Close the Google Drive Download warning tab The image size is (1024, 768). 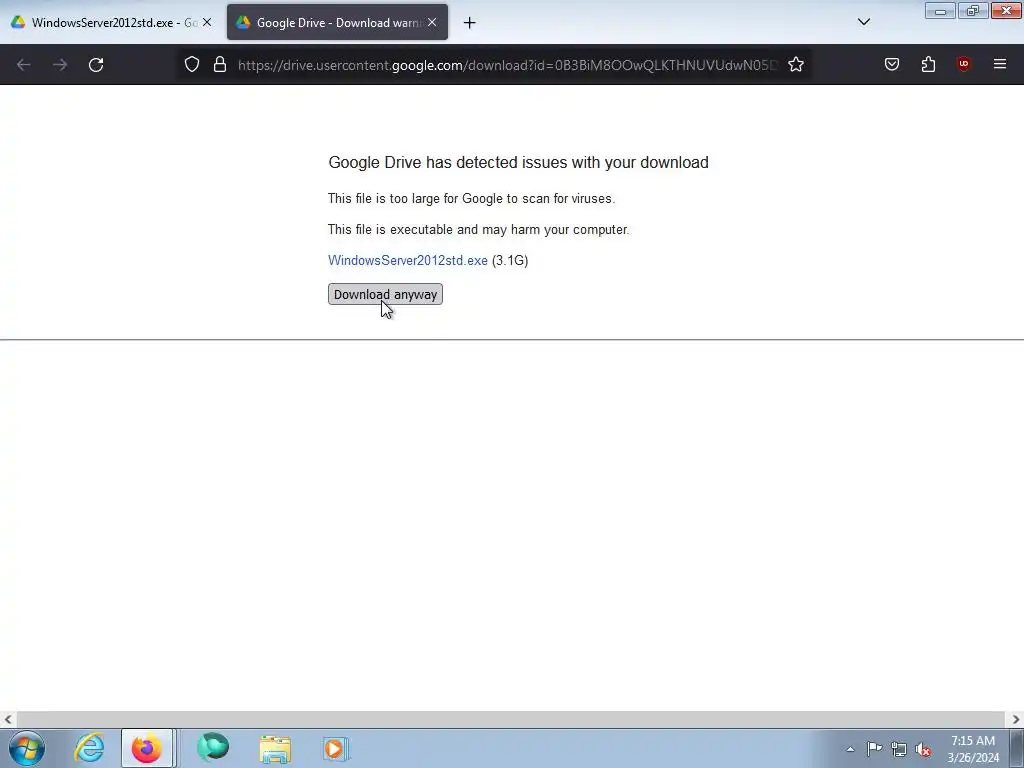(x=432, y=22)
